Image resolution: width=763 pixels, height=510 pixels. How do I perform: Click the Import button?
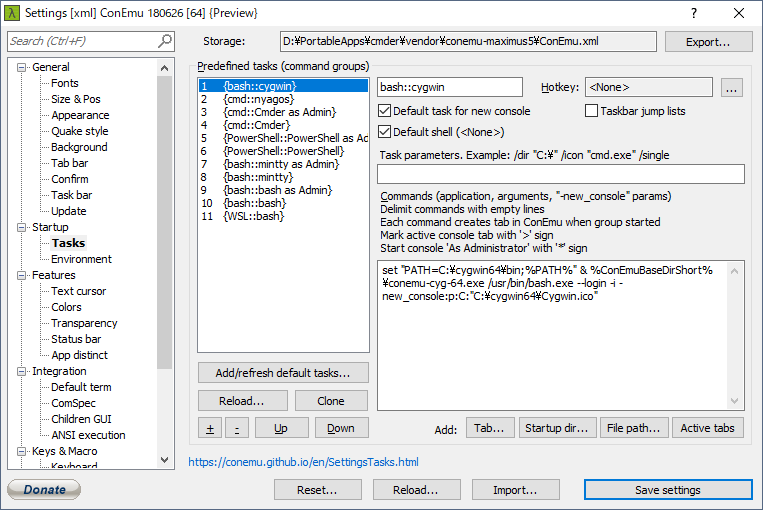(515, 490)
